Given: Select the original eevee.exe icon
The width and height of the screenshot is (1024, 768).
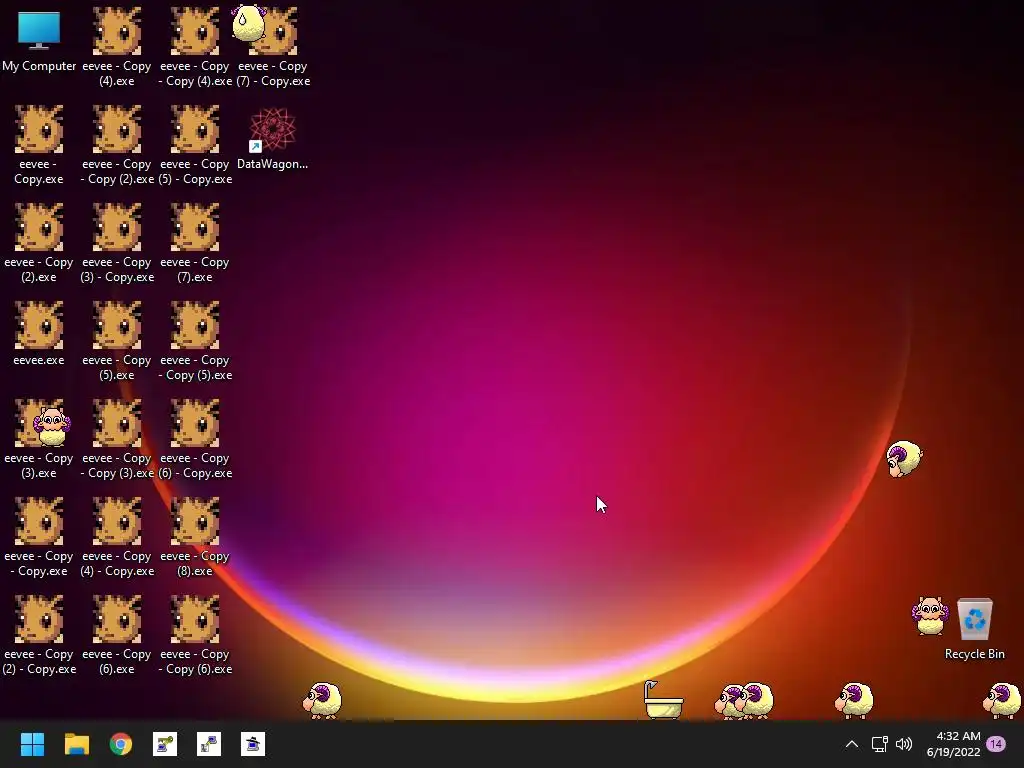Looking at the screenshot, I should click(39, 333).
